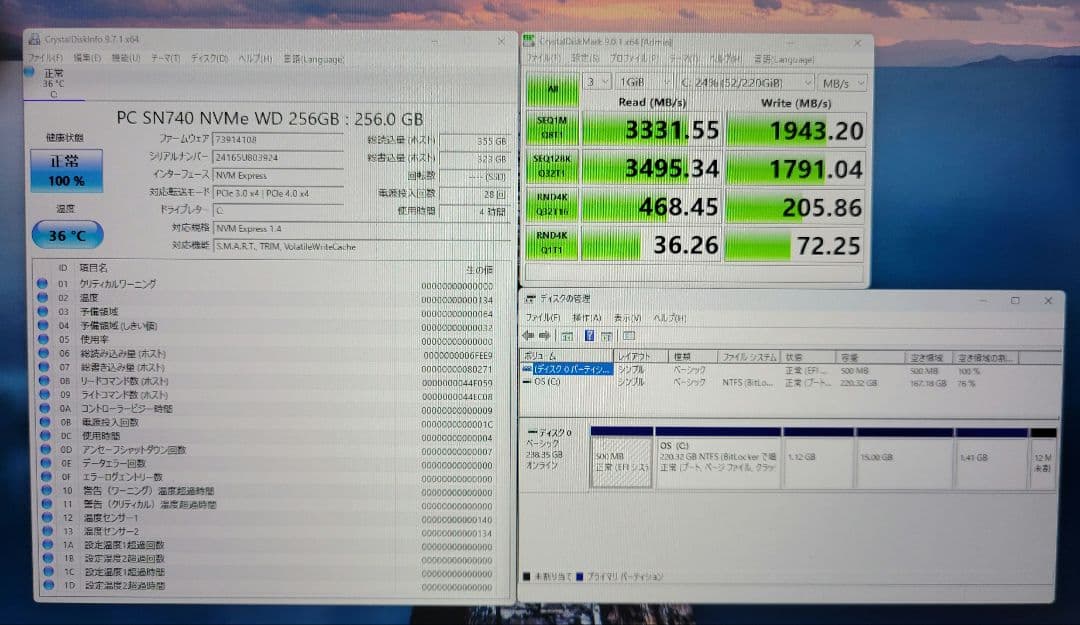Click the forward arrow in Disk Management toolbar
1080x625 pixels.
545,336
